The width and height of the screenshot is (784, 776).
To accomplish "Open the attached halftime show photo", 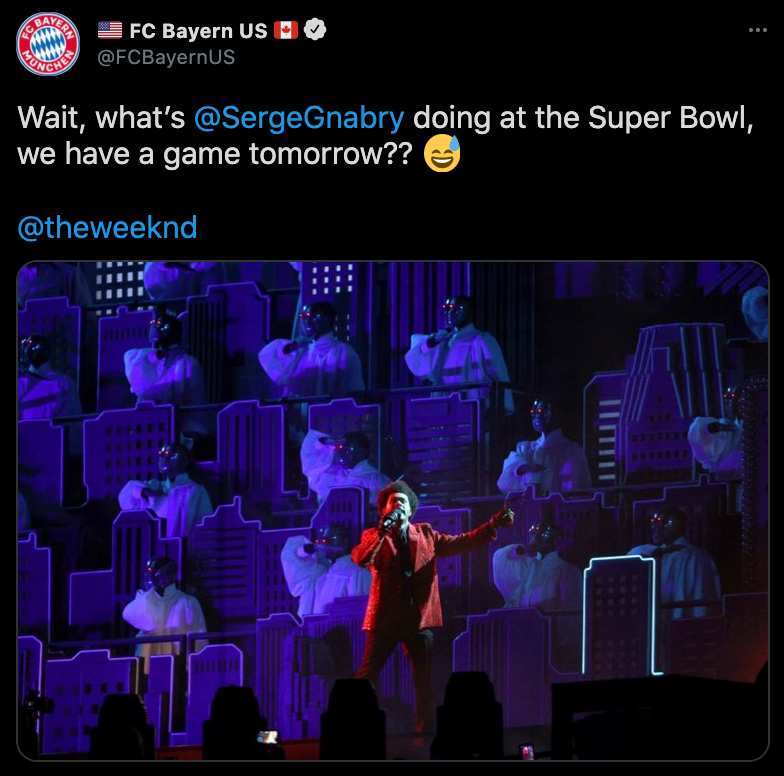I will 393,510.
